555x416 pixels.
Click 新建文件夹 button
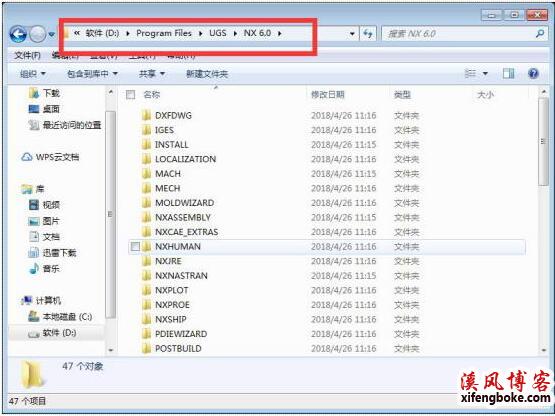click(207, 74)
